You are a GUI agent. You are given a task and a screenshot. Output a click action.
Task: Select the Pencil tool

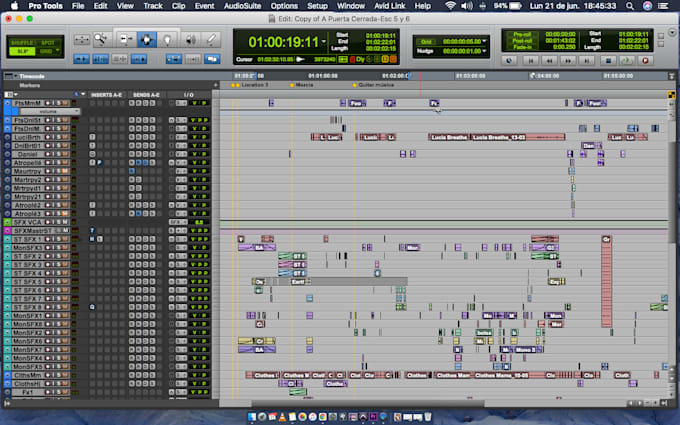click(211, 39)
